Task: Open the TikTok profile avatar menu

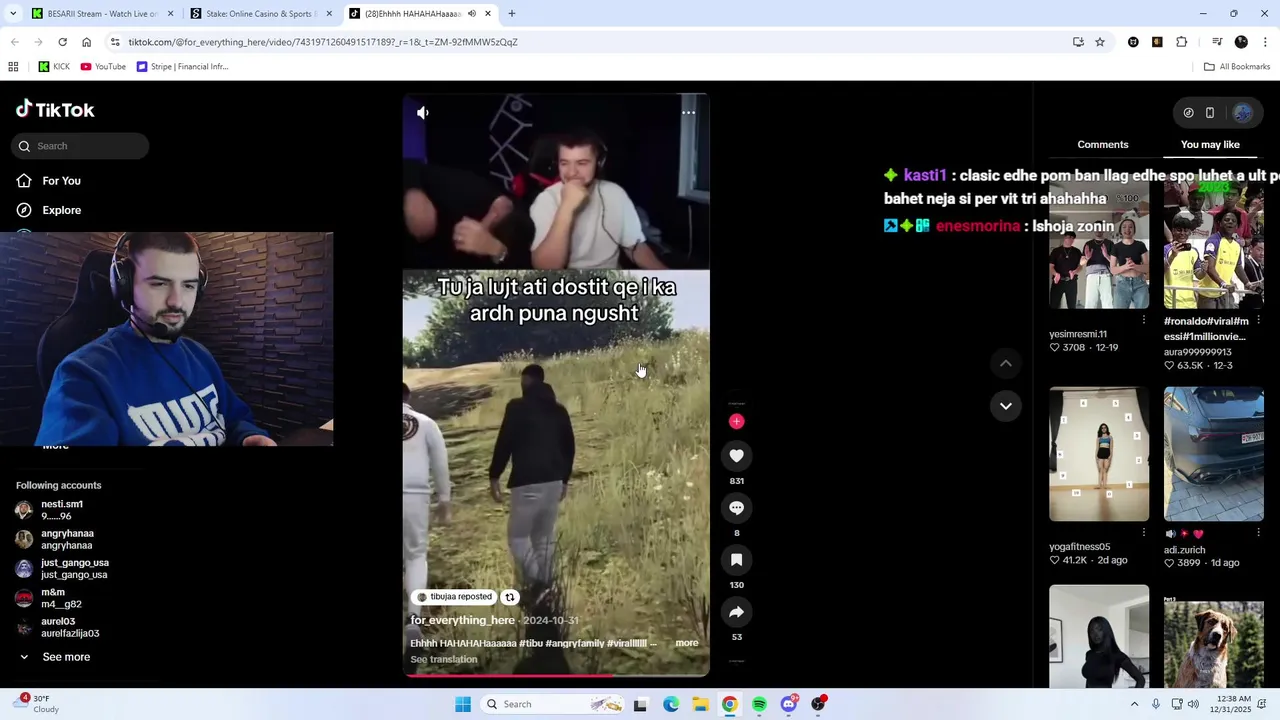Action: [1242, 113]
